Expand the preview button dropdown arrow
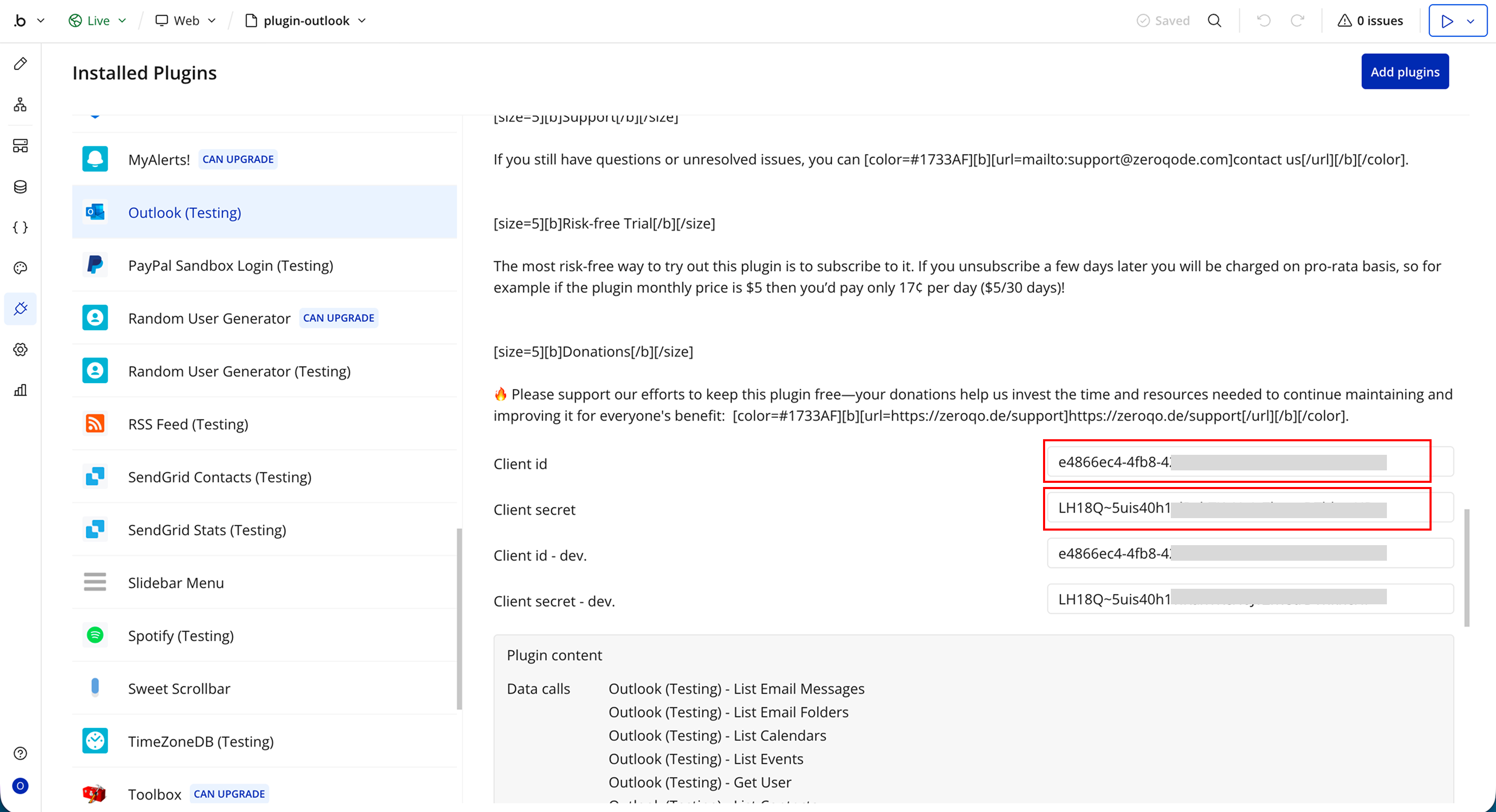 [1471, 21]
